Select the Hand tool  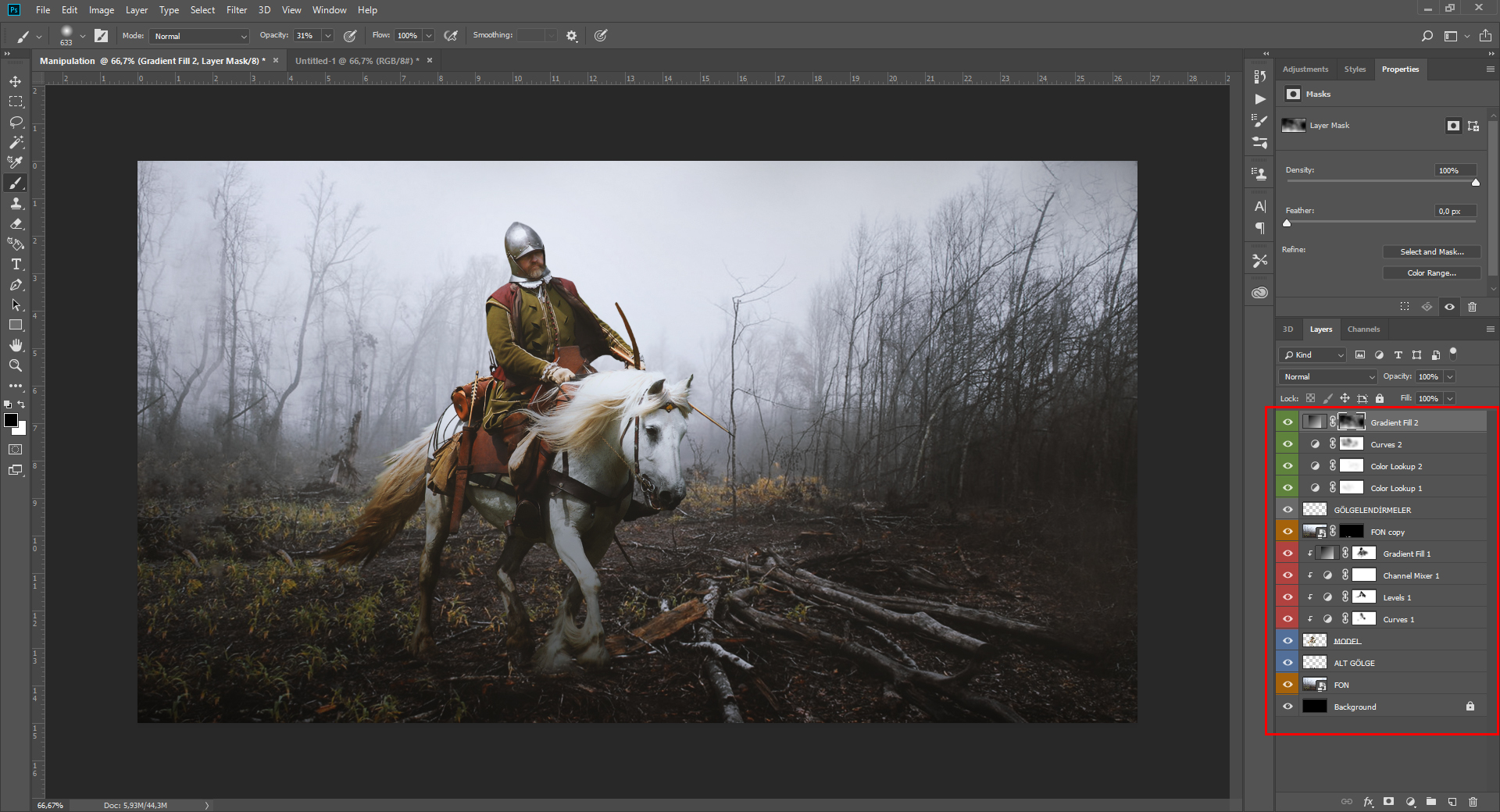[x=16, y=345]
